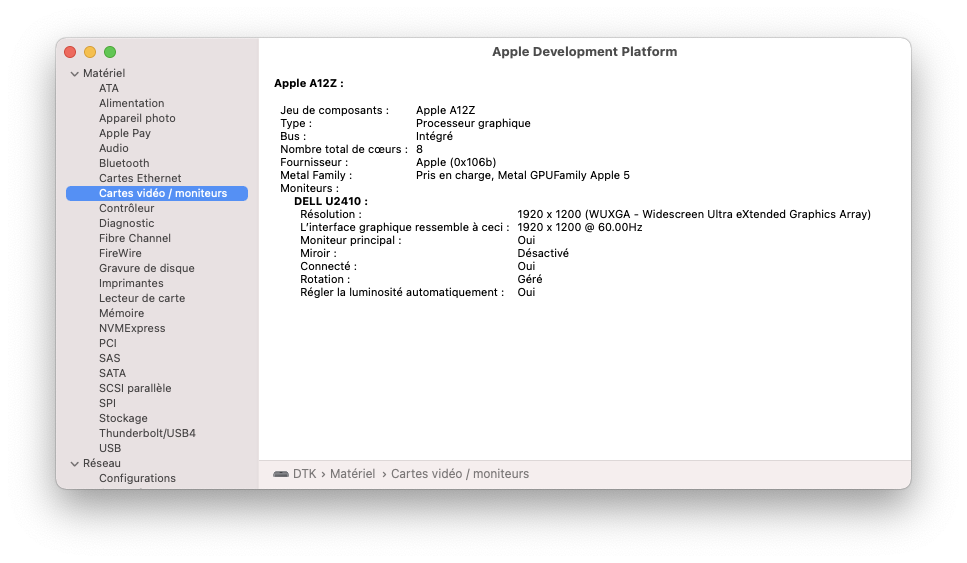This screenshot has width=967, height=563.
Task: Open Gravure de disque entry
Action: tap(146, 268)
